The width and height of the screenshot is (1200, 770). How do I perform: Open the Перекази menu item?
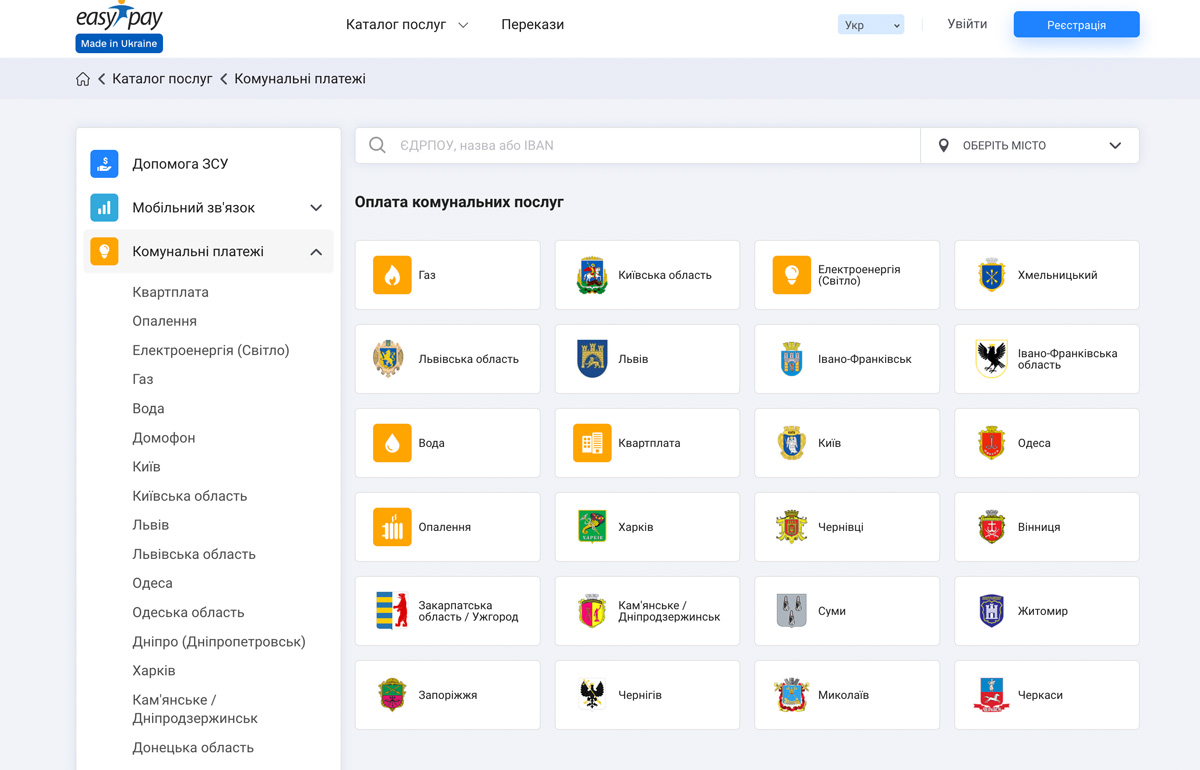pyautogui.click(x=532, y=23)
